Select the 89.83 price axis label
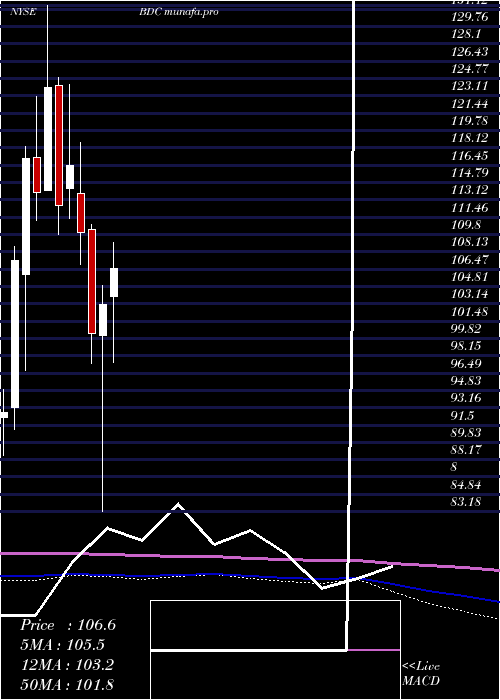 (x=466, y=433)
